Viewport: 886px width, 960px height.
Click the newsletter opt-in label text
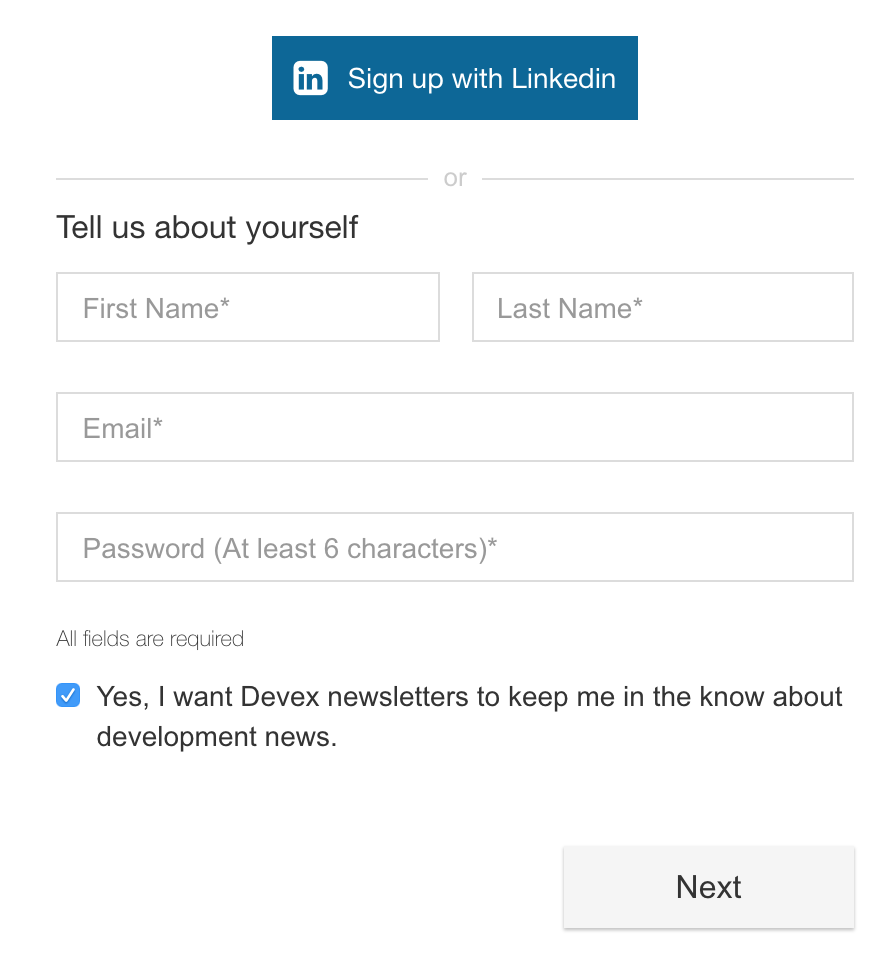(469, 716)
